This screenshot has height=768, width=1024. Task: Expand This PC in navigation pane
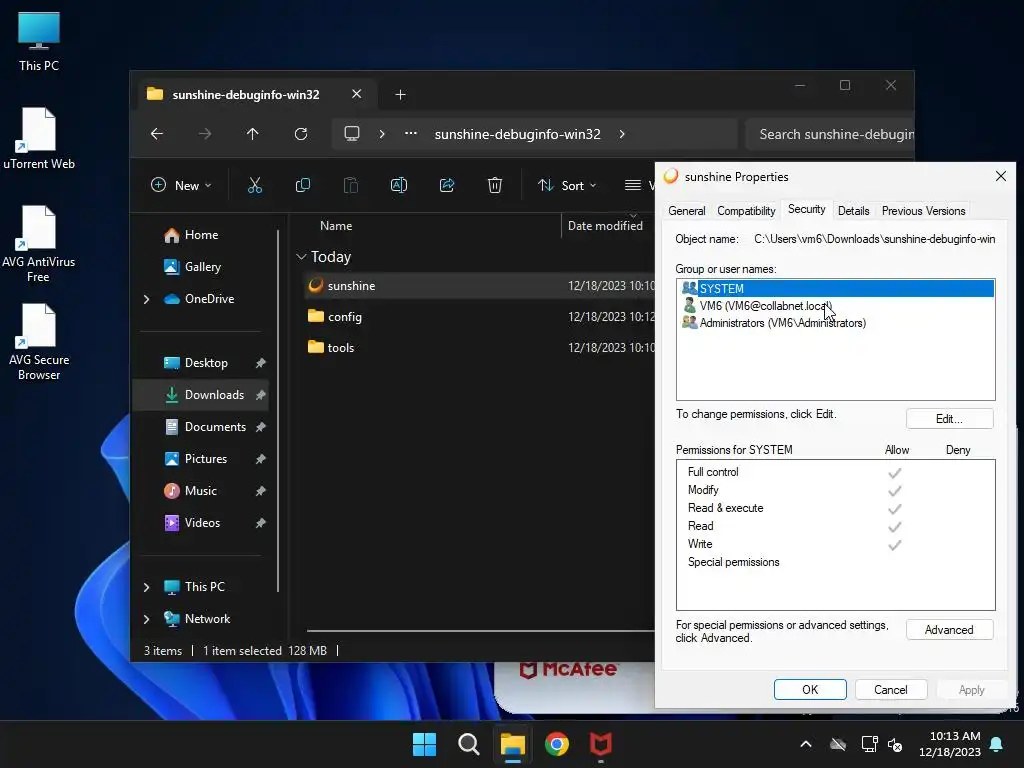[146, 587]
